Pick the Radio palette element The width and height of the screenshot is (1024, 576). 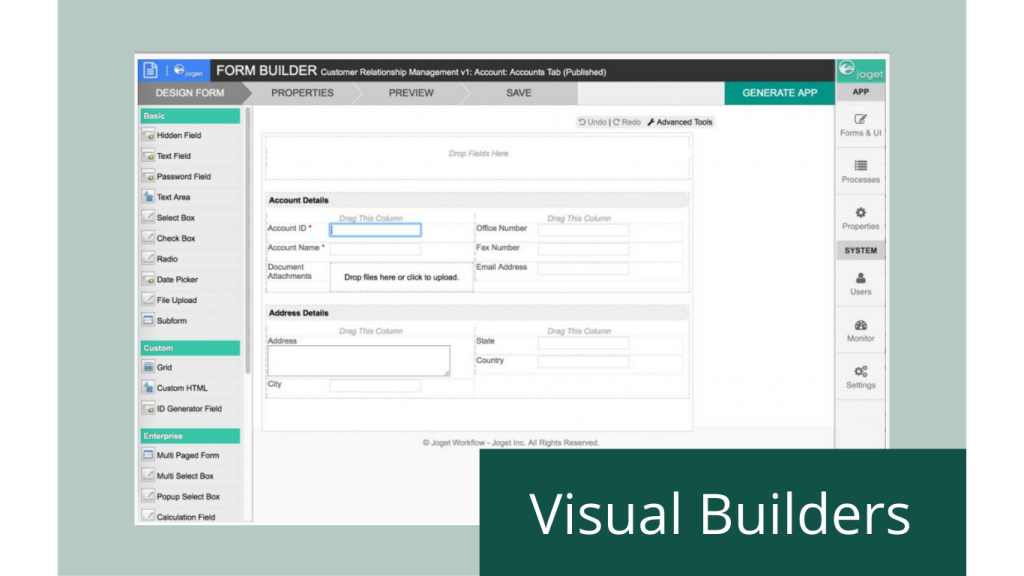coord(167,259)
